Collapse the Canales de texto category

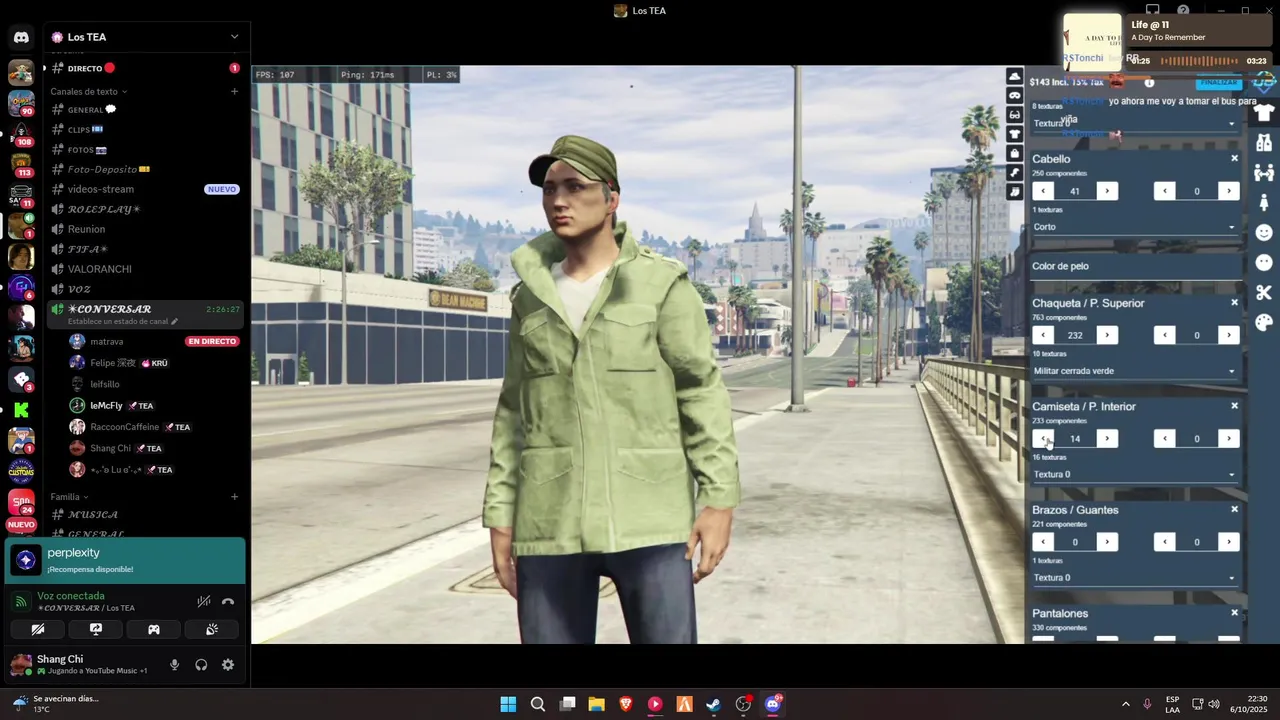click(88, 91)
